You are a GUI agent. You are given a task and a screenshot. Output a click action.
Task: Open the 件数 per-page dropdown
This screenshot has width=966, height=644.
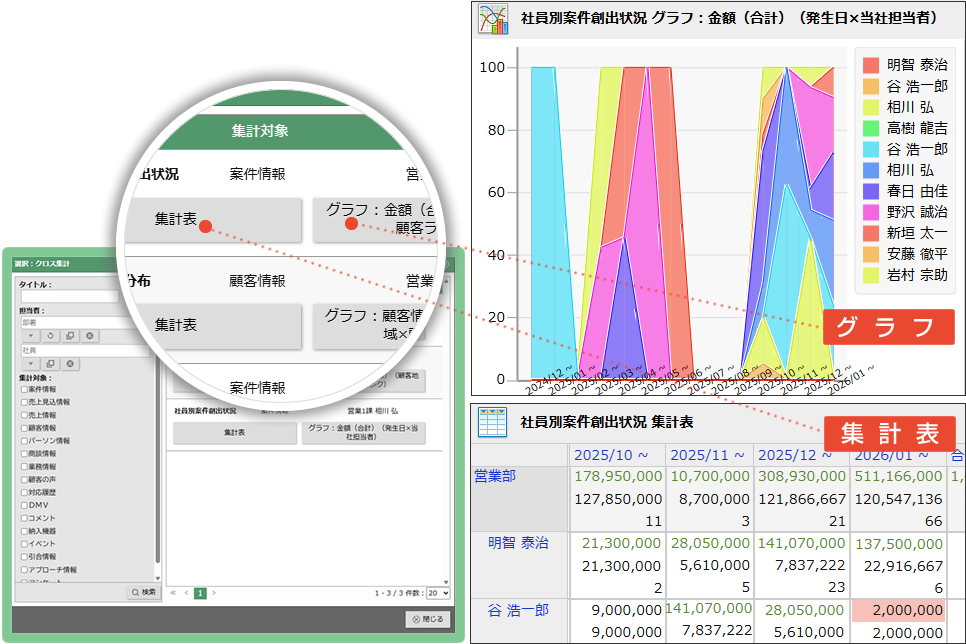pyautogui.click(x=438, y=593)
